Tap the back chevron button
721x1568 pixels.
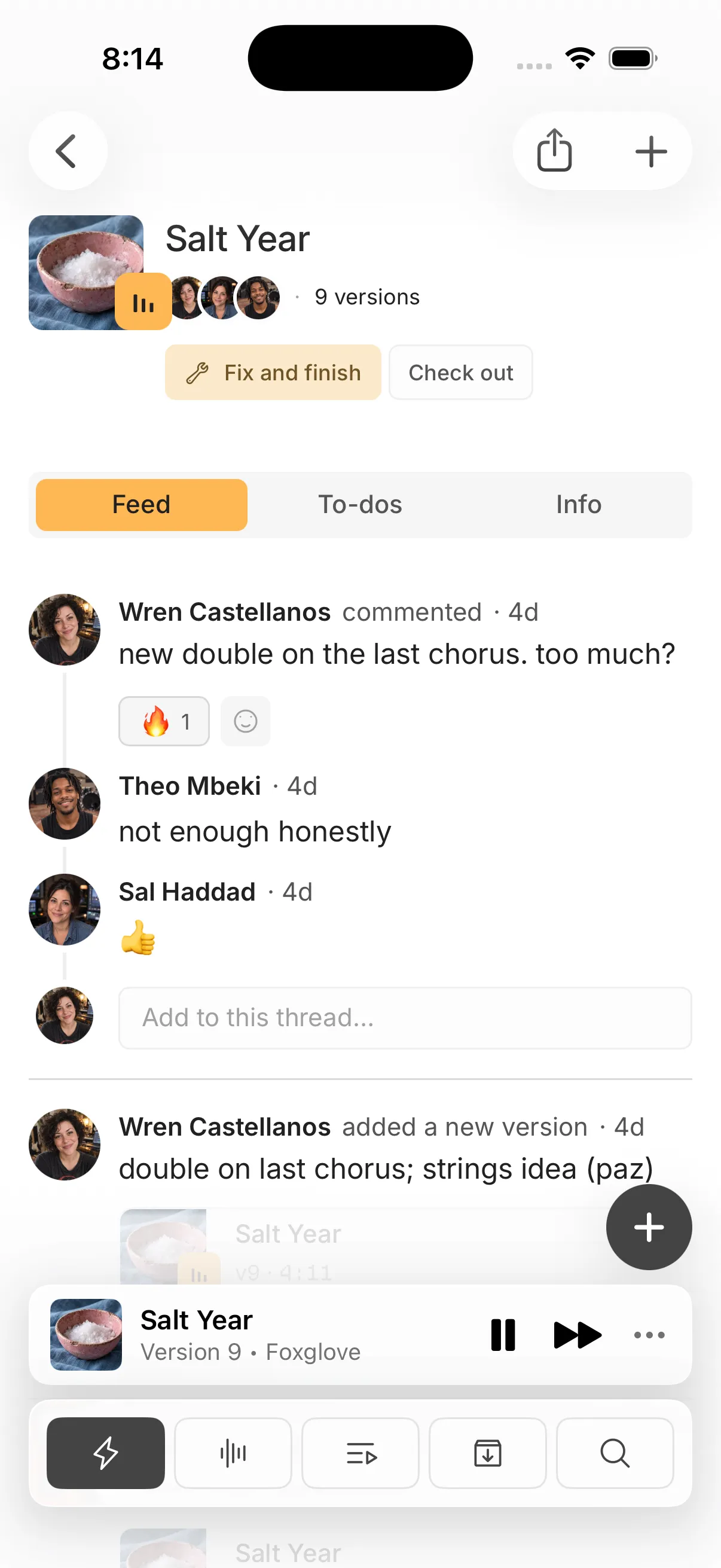click(x=68, y=151)
